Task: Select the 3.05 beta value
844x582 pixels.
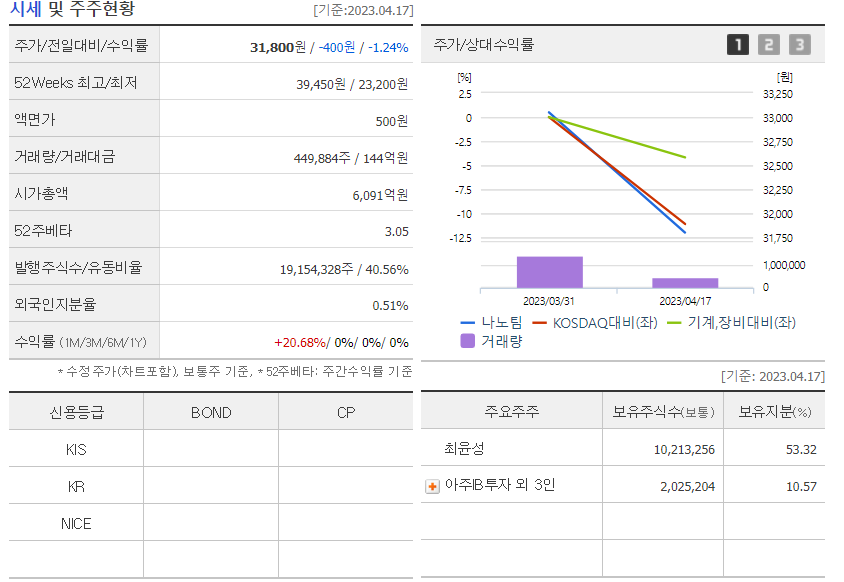Action: click(x=397, y=232)
